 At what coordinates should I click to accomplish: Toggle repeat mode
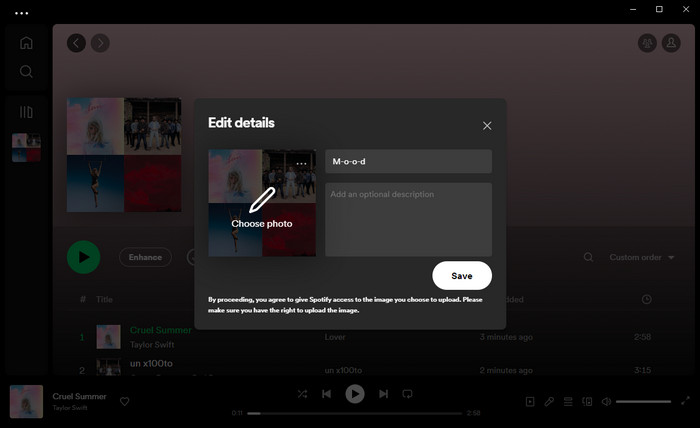tap(407, 394)
